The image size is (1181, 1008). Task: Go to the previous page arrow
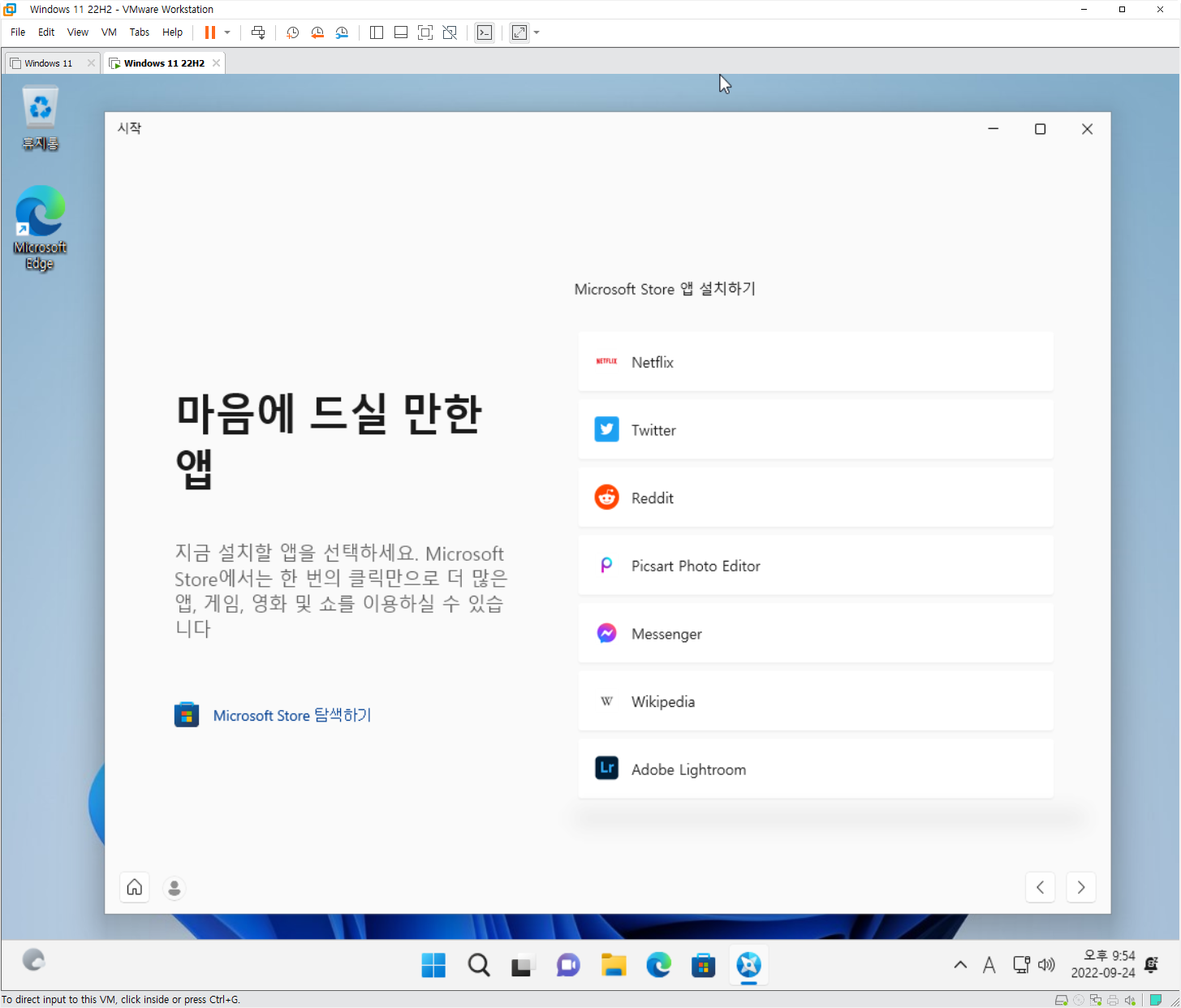1041,887
